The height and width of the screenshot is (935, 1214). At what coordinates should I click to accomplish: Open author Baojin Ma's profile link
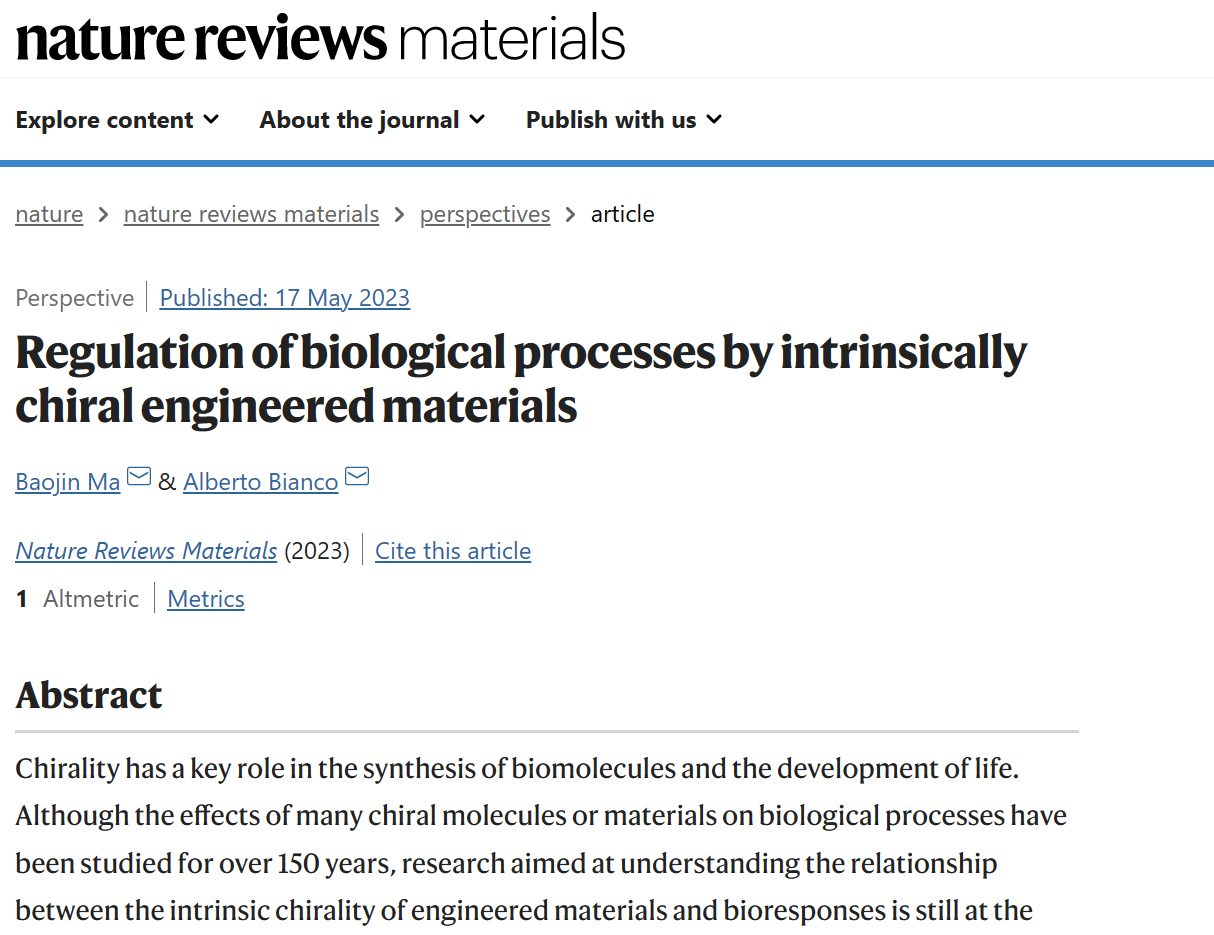pos(68,482)
